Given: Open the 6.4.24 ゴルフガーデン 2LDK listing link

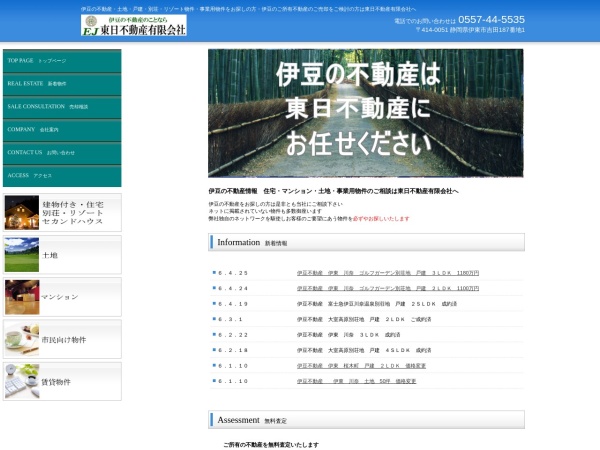Looking at the screenshot, I should click(x=388, y=288).
